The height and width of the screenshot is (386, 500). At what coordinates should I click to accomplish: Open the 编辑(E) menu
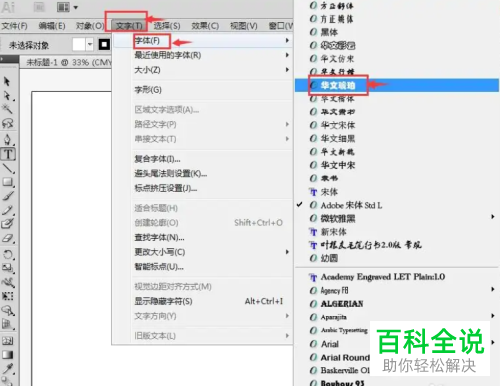point(52,26)
